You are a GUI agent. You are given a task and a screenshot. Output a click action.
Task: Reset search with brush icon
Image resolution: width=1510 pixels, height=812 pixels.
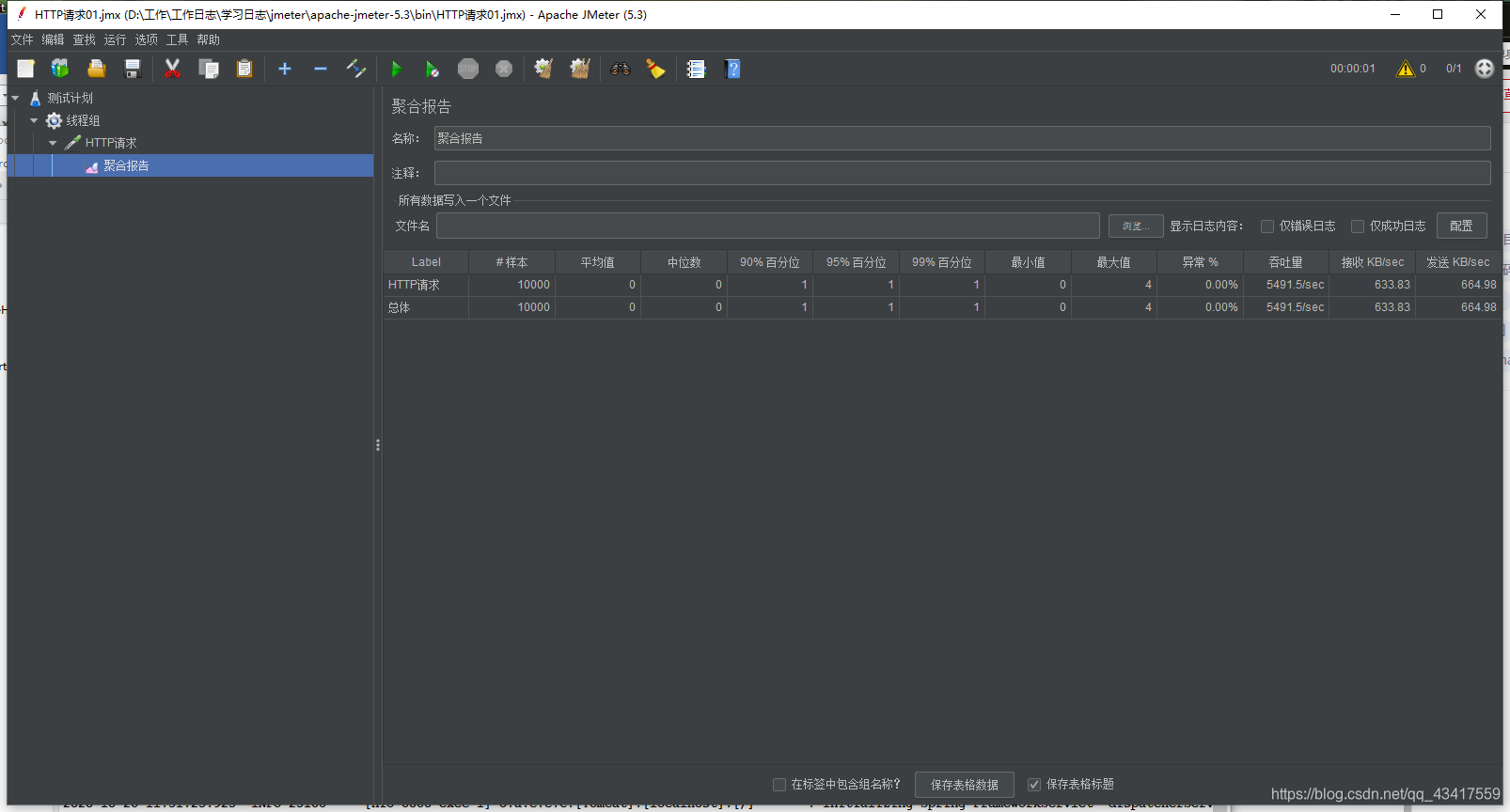655,69
